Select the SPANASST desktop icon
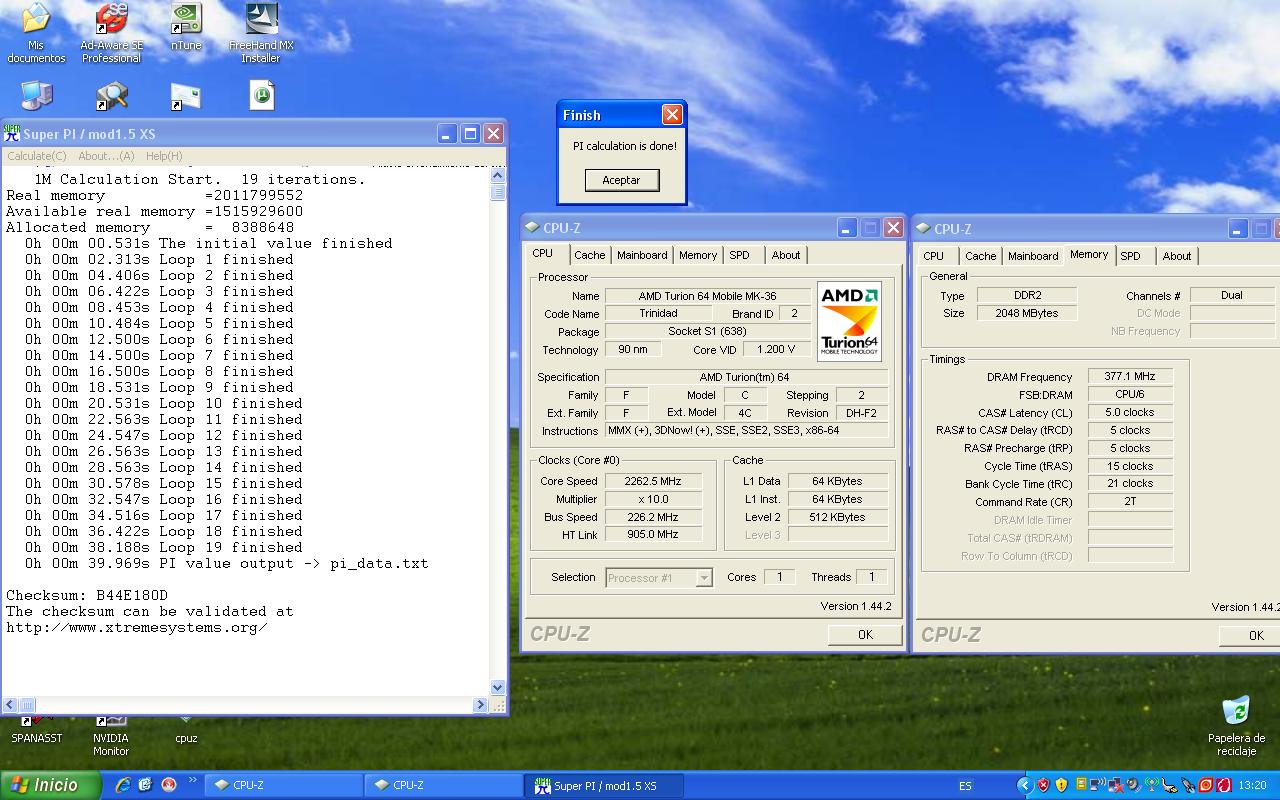Viewport: 1280px width, 800px height. click(37, 730)
